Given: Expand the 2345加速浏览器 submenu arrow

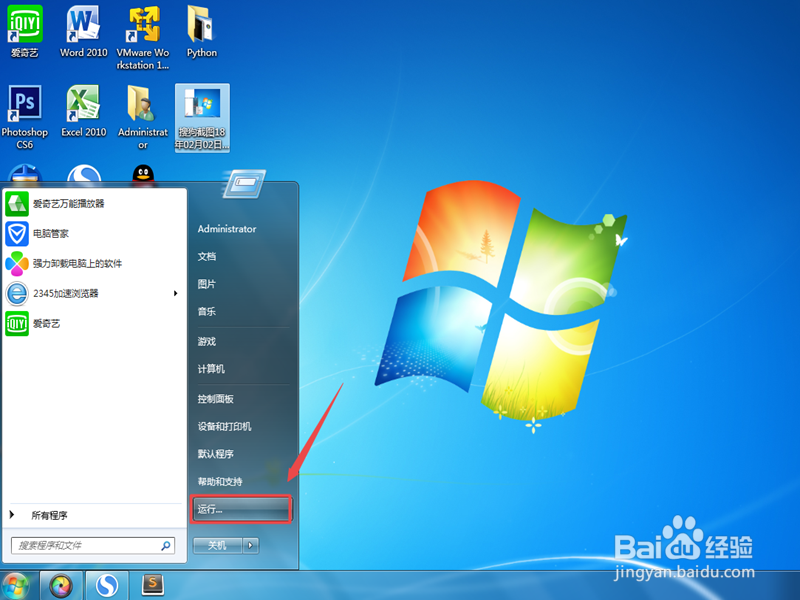Looking at the screenshot, I should pyautogui.click(x=176, y=293).
